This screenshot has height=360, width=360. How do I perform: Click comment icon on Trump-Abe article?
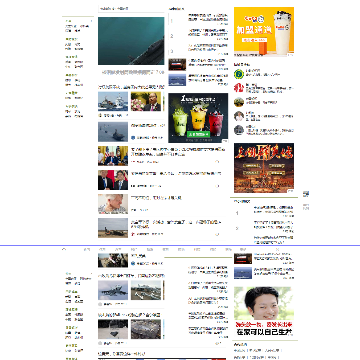217,186
